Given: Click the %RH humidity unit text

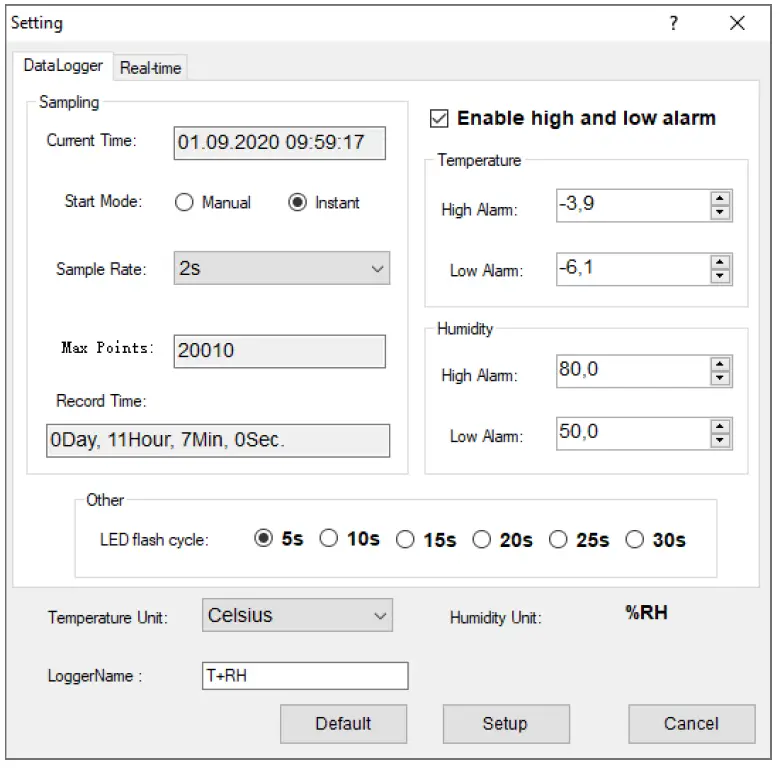Looking at the screenshot, I should point(646,612).
